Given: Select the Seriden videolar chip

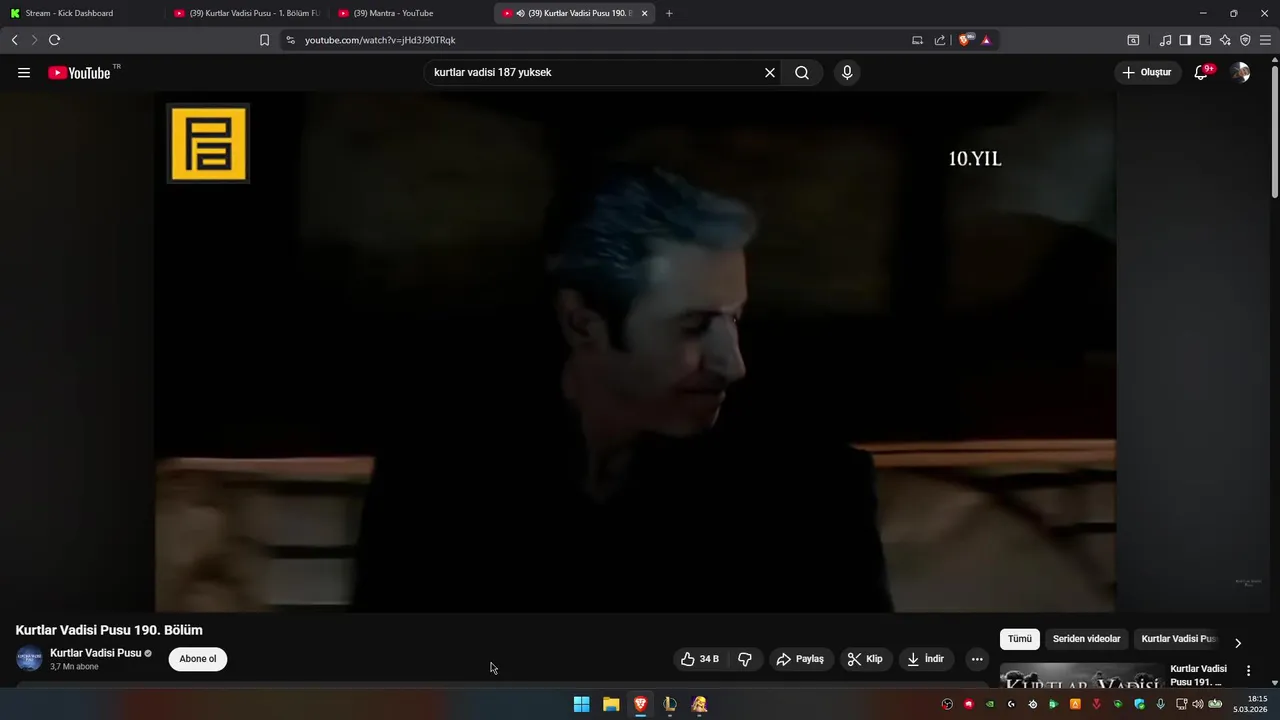Looking at the screenshot, I should [1086, 639].
